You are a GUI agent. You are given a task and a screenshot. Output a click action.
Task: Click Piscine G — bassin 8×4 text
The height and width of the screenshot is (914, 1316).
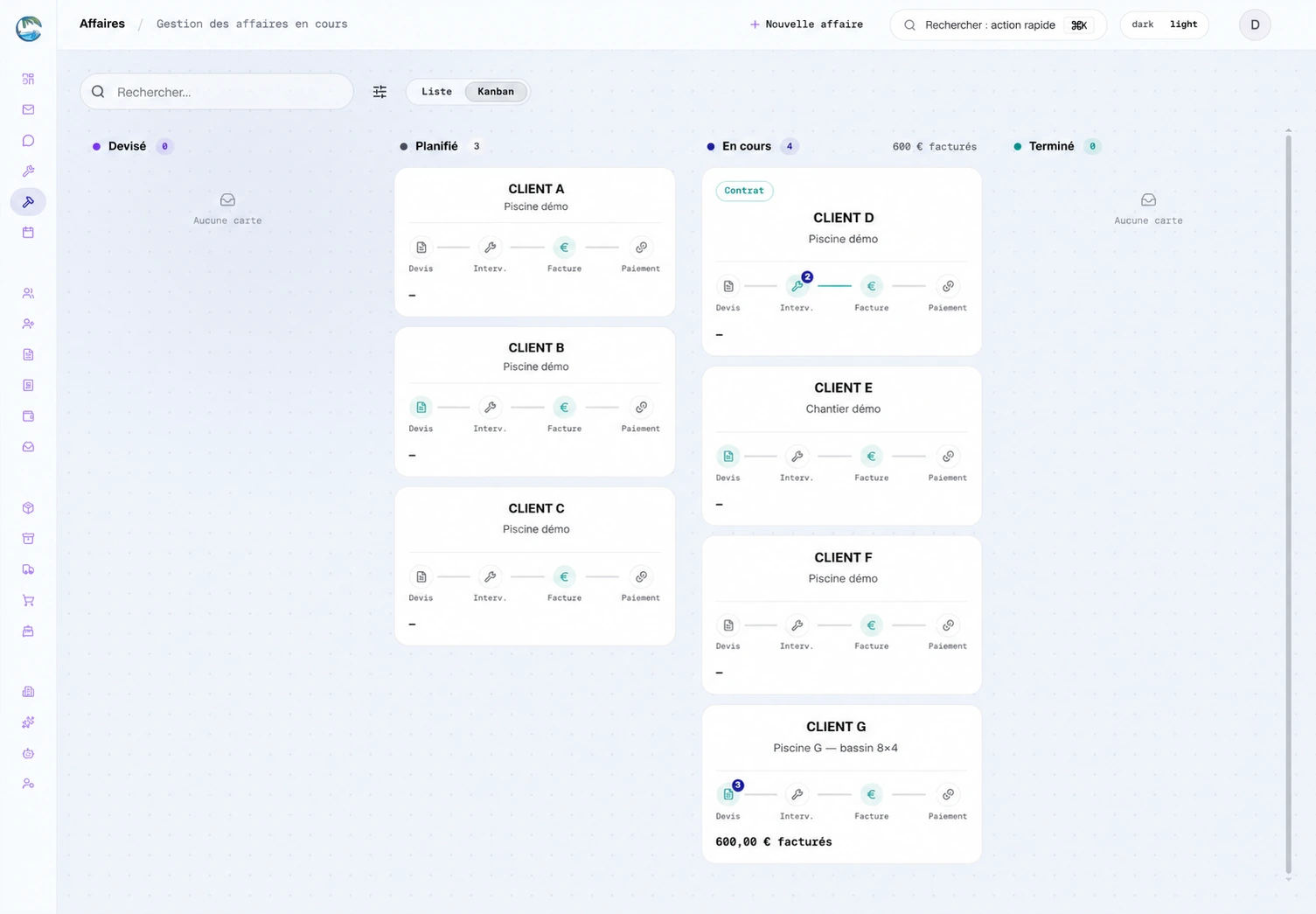[835, 748]
